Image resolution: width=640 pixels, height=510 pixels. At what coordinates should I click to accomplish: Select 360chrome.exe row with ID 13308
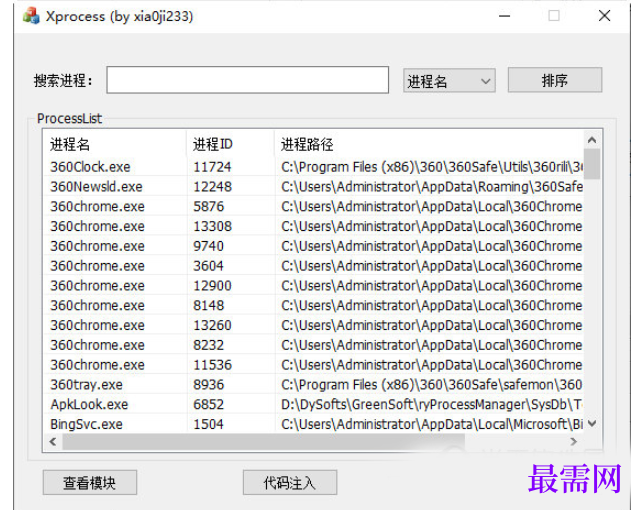click(313, 226)
